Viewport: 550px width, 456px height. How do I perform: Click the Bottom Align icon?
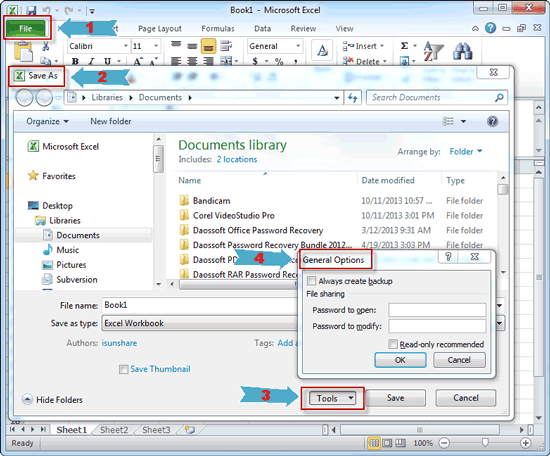pyautogui.click(x=208, y=46)
